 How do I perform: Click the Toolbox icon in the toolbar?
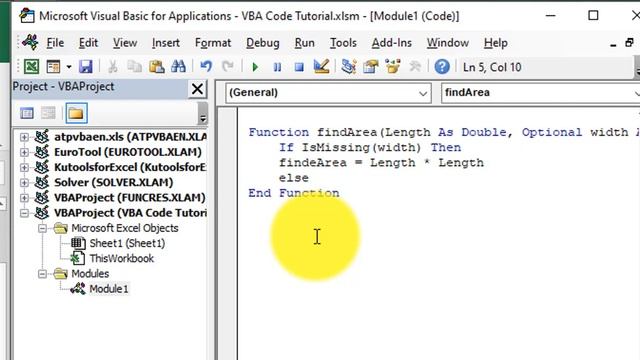(415, 67)
